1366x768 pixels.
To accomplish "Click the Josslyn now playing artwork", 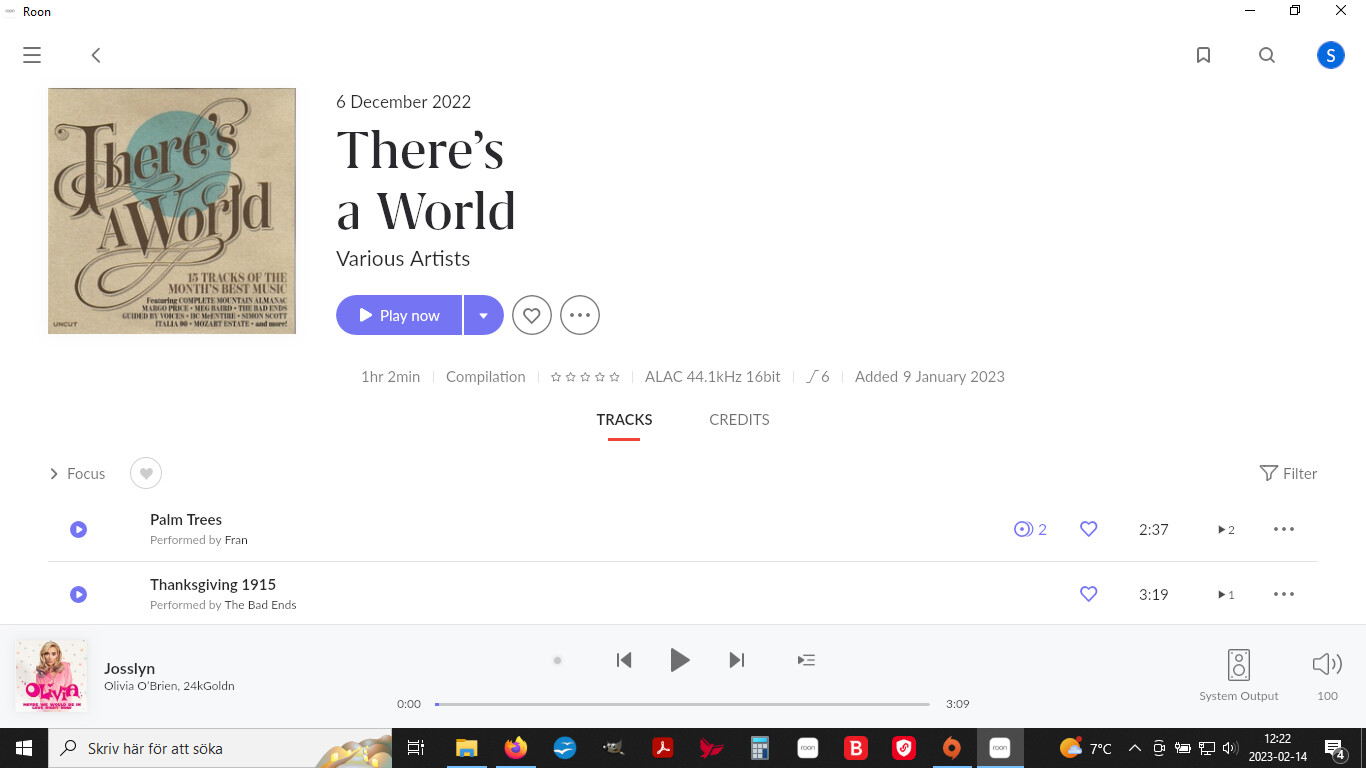I will click(x=51, y=676).
